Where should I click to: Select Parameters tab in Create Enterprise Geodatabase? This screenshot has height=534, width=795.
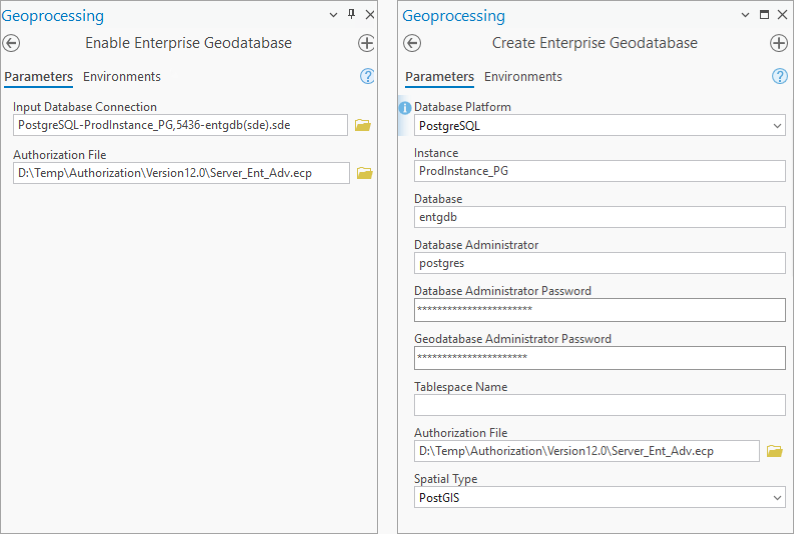tap(440, 77)
